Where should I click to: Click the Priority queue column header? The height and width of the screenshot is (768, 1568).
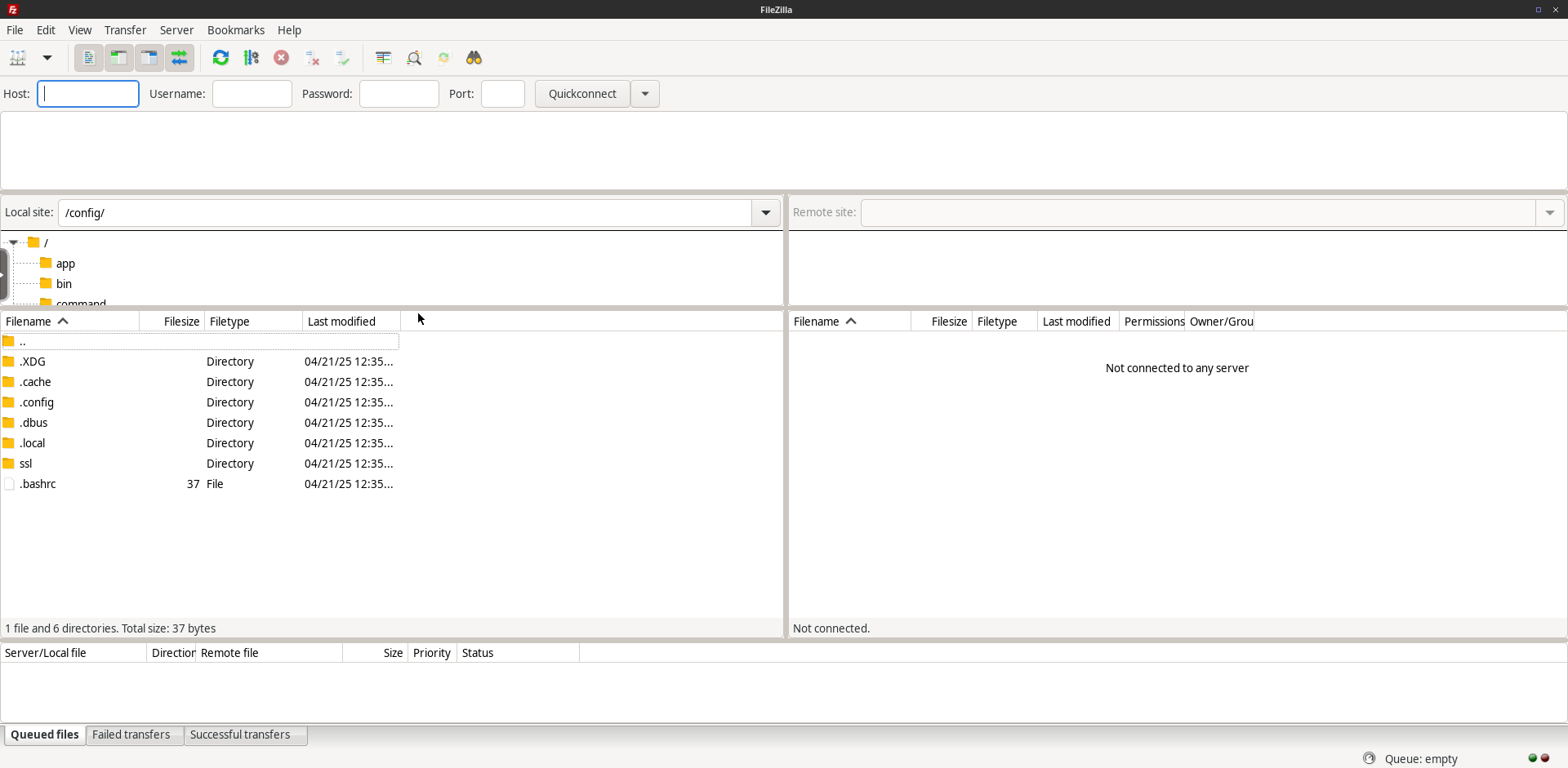(432, 653)
